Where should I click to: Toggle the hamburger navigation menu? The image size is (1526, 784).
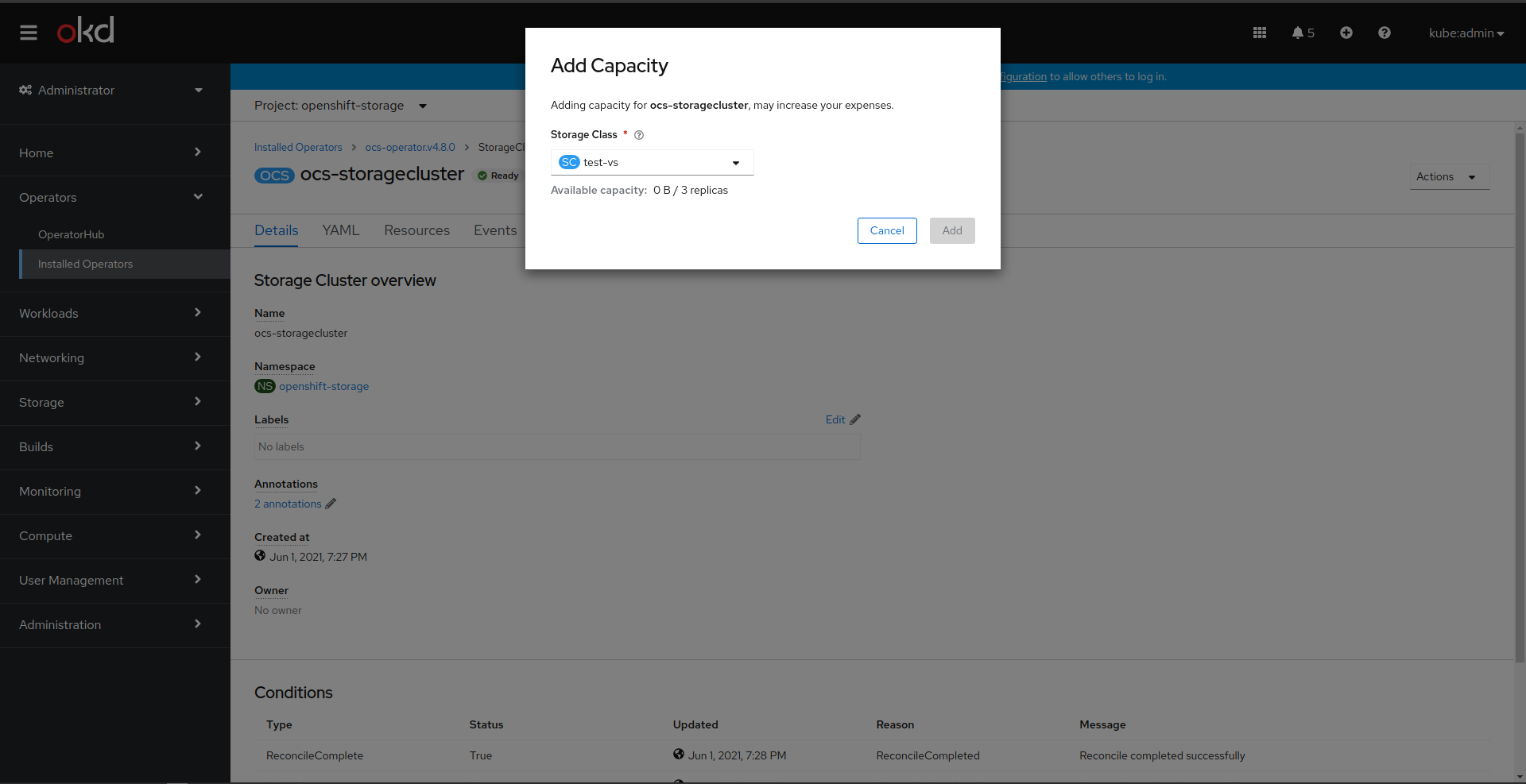click(x=29, y=33)
